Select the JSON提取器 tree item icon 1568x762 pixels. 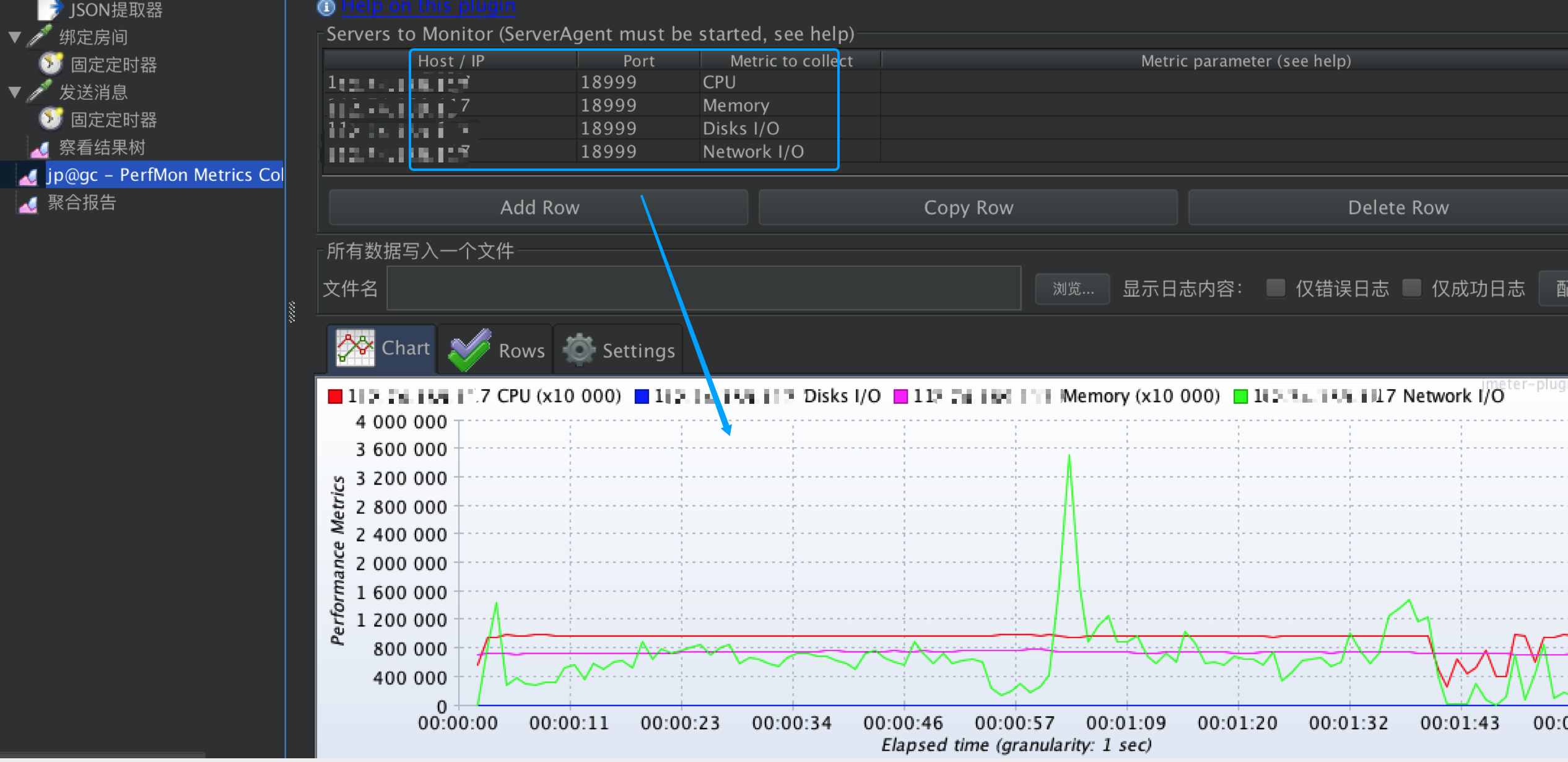(48, 9)
